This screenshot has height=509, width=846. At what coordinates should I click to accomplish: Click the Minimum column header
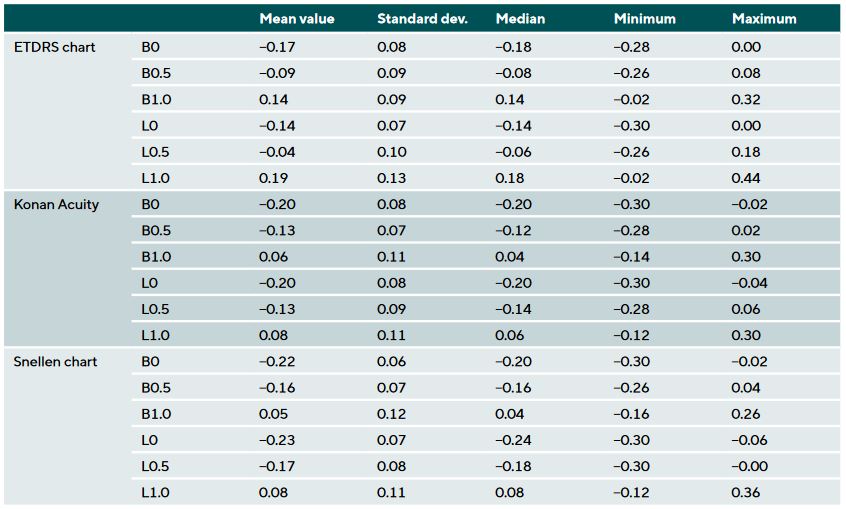tap(644, 19)
